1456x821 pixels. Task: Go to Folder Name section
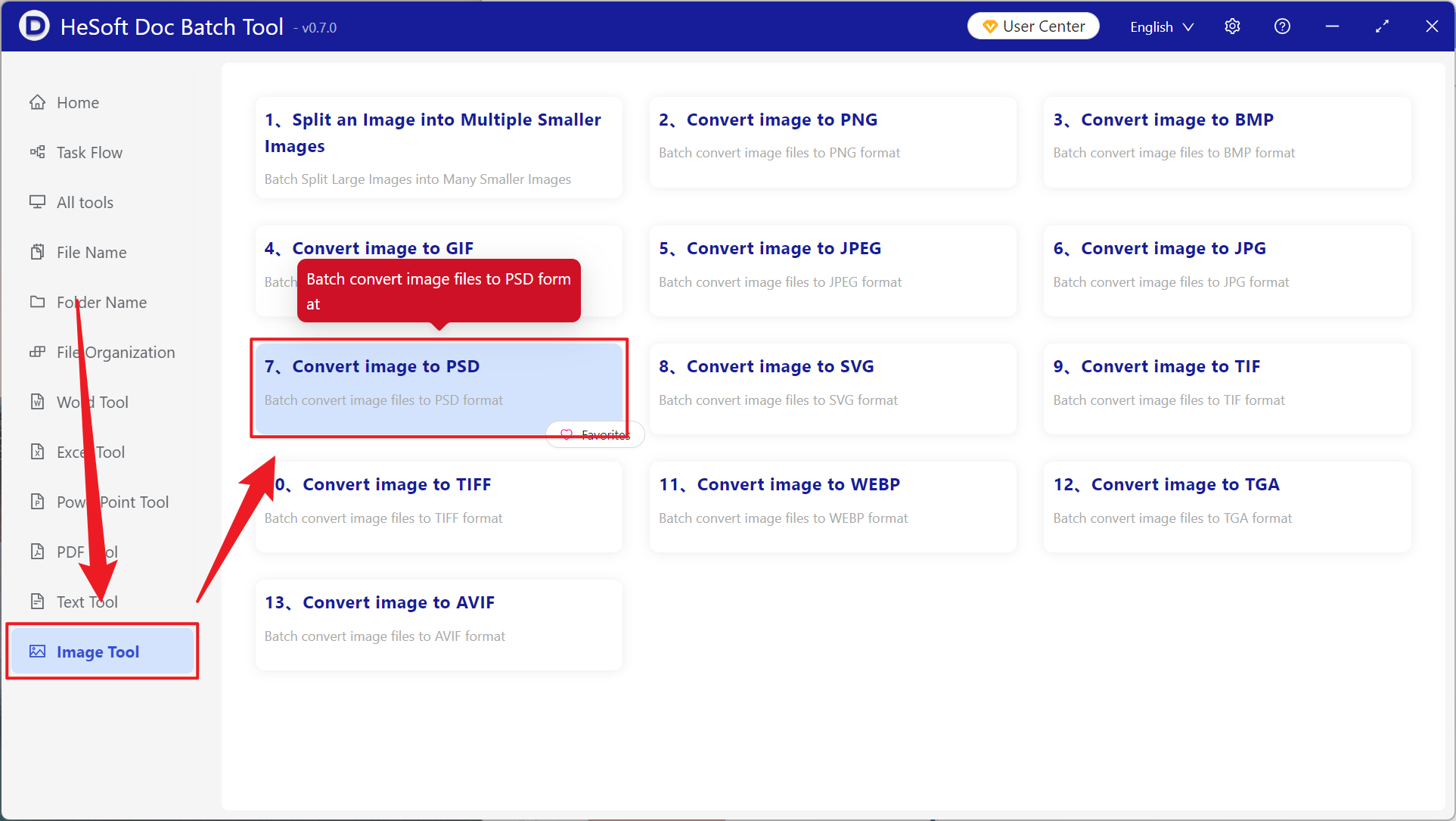click(101, 302)
